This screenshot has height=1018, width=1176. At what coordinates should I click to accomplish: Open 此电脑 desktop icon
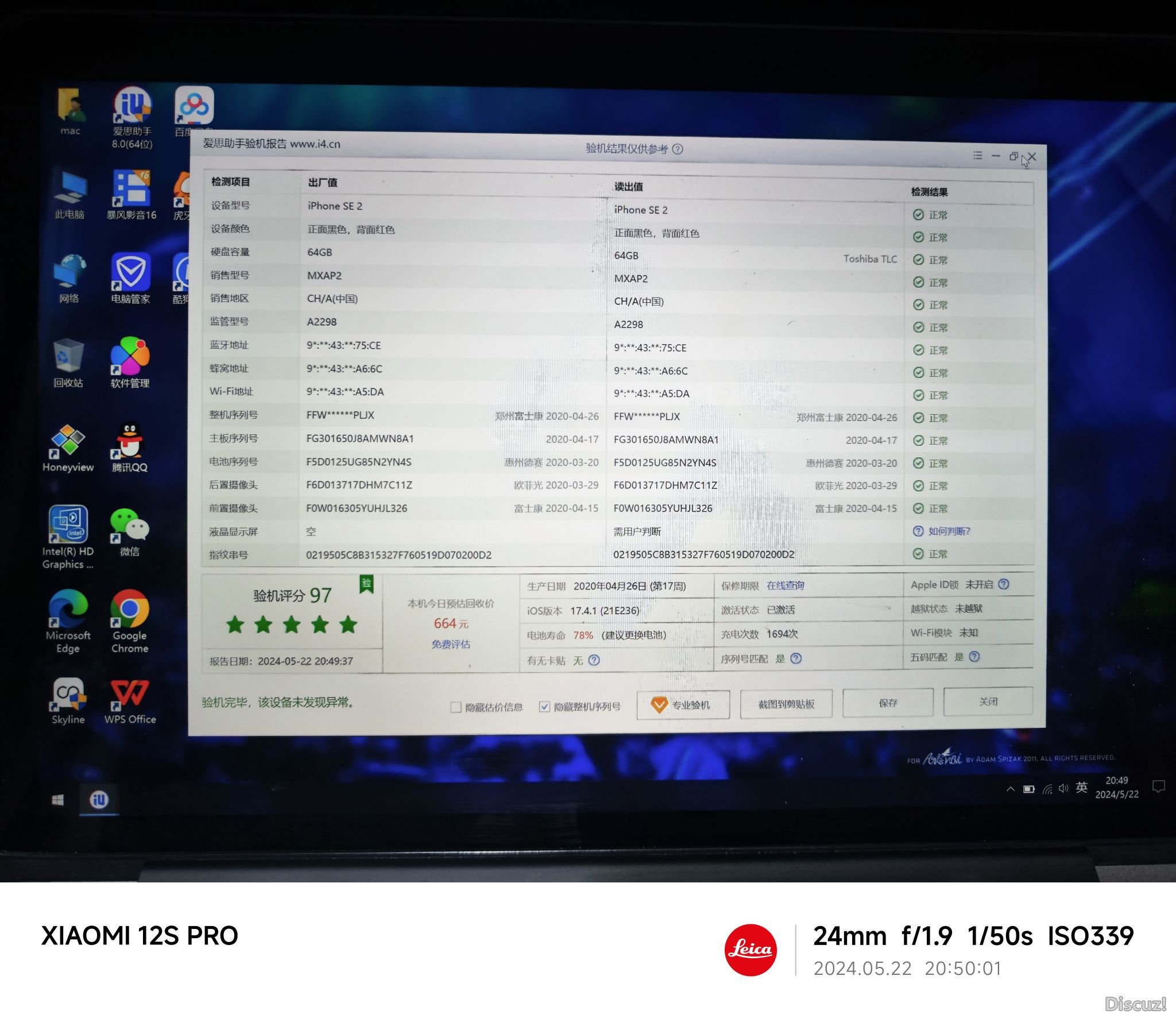tap(69, 195)
